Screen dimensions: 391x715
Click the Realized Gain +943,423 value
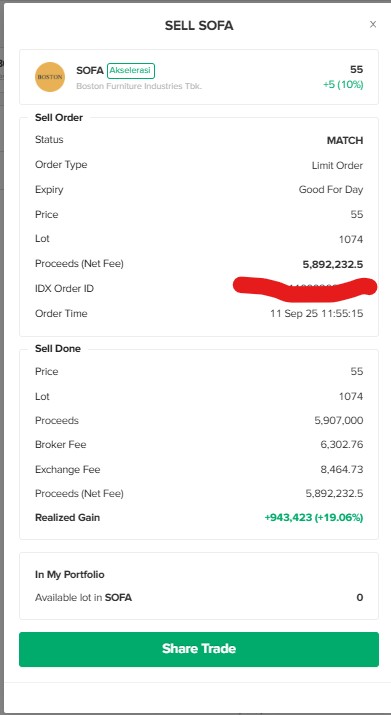tap(314, 518)
